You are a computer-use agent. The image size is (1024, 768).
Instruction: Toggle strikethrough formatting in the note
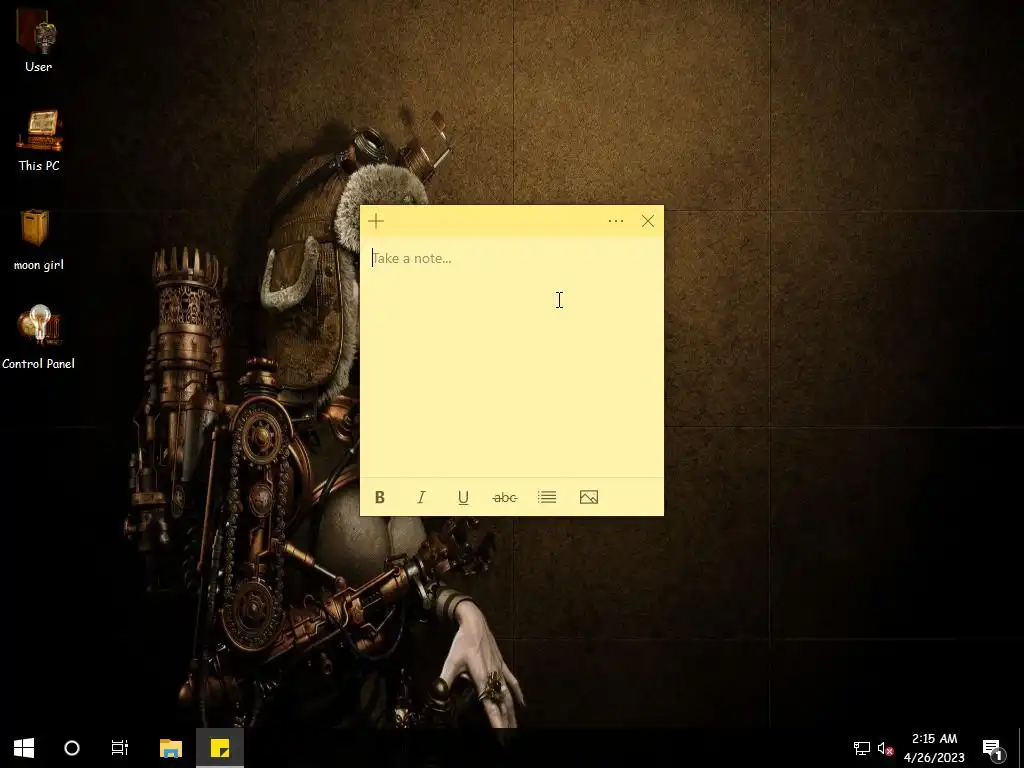(x=505, y=498)
